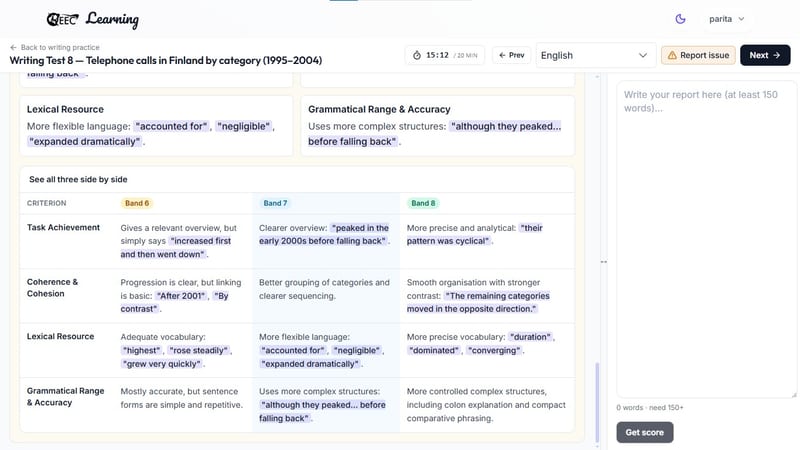Click the Grammatical Range & Accuracy table row label
Viewport: 800px width, 450px height.
(65, 396)
